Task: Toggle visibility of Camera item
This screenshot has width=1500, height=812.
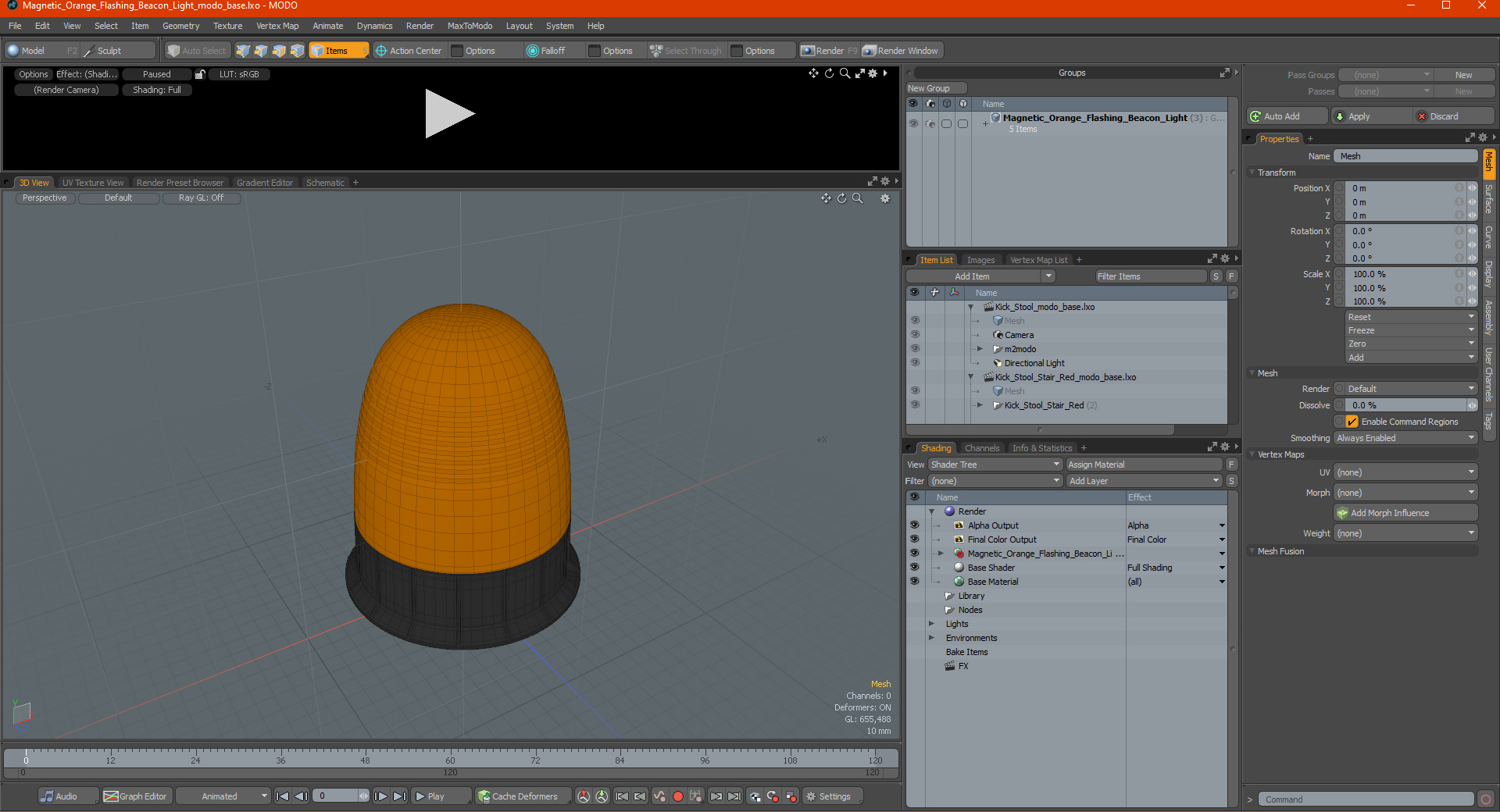Action: click(x=914, y=335)
